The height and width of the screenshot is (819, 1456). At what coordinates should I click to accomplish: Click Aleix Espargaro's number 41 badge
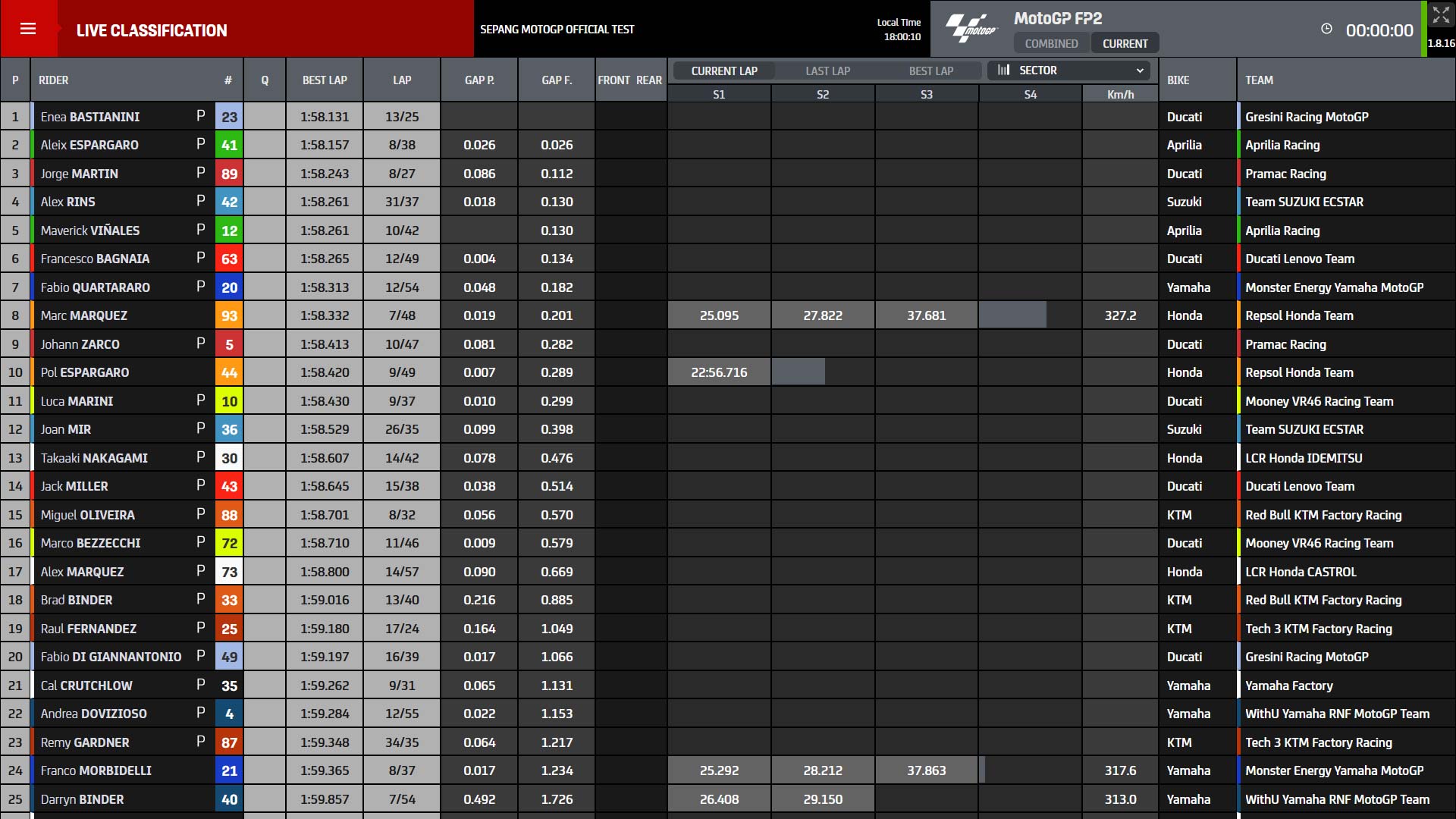pyautogui.click(x=229, y=145)
